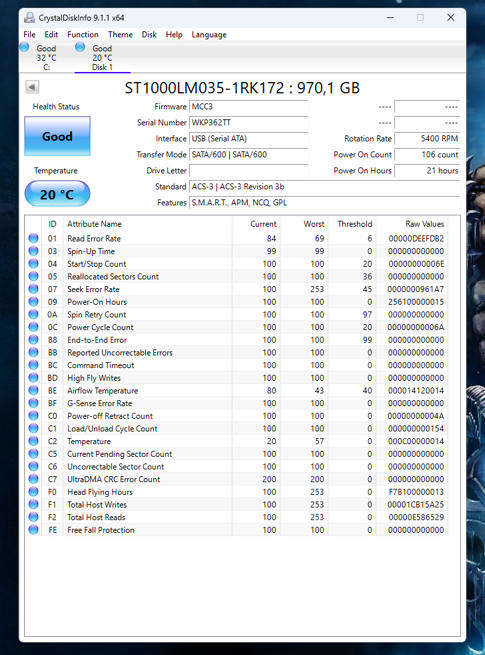The image size is (485, 655).
Task: Click the status icon for Read Error Rate
Action: click(33, 238)
